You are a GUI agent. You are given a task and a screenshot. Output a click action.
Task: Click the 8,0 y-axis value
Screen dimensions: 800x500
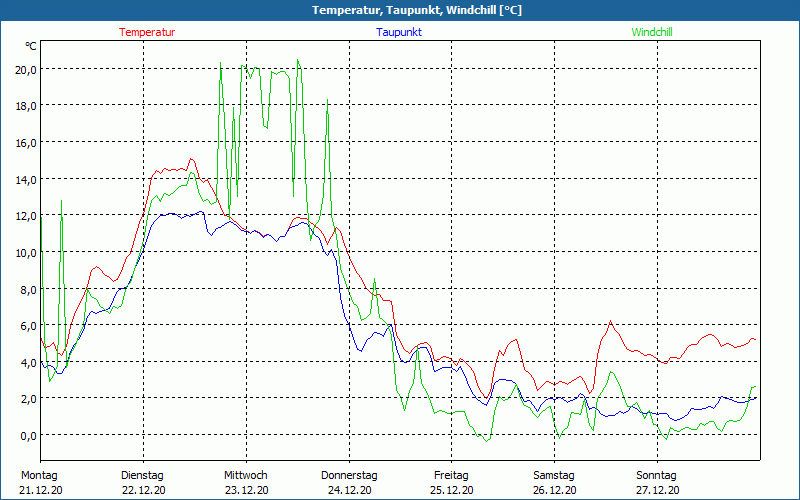28,289
